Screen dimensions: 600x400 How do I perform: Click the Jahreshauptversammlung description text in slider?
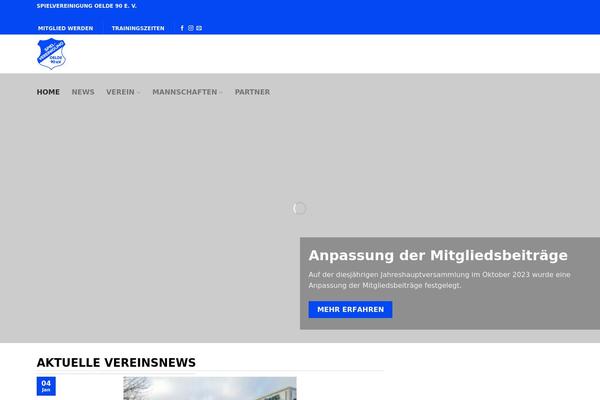click(439, 280)
